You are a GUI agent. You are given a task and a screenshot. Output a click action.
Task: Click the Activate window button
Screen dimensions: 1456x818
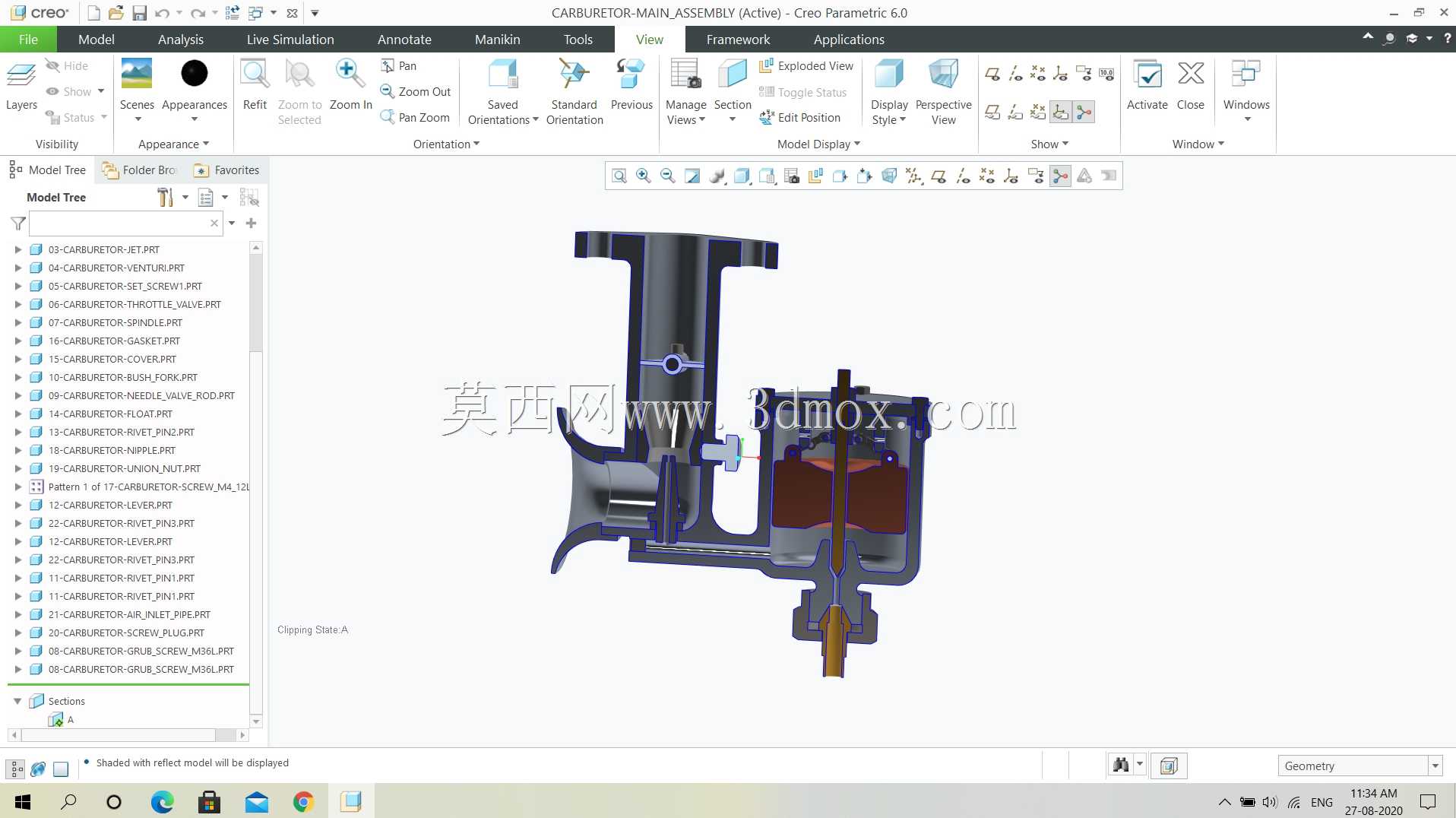coord(1147,85)
